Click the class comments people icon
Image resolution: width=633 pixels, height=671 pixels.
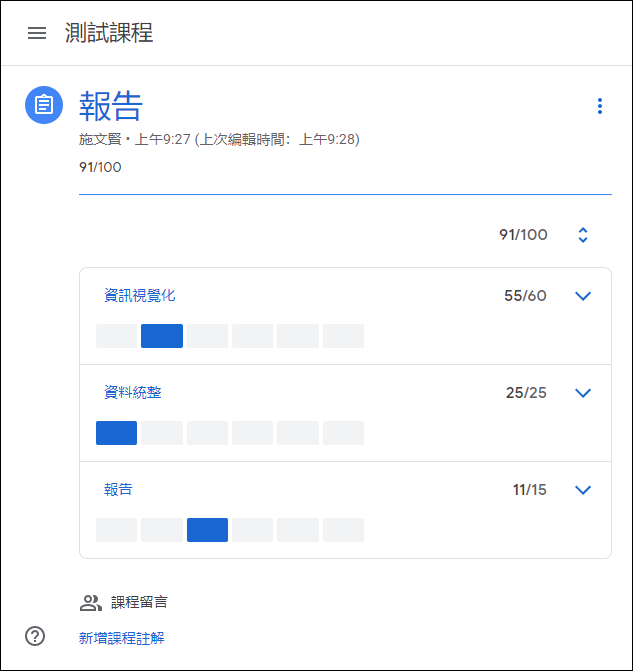pyautogui.click(x=91, y=603)
